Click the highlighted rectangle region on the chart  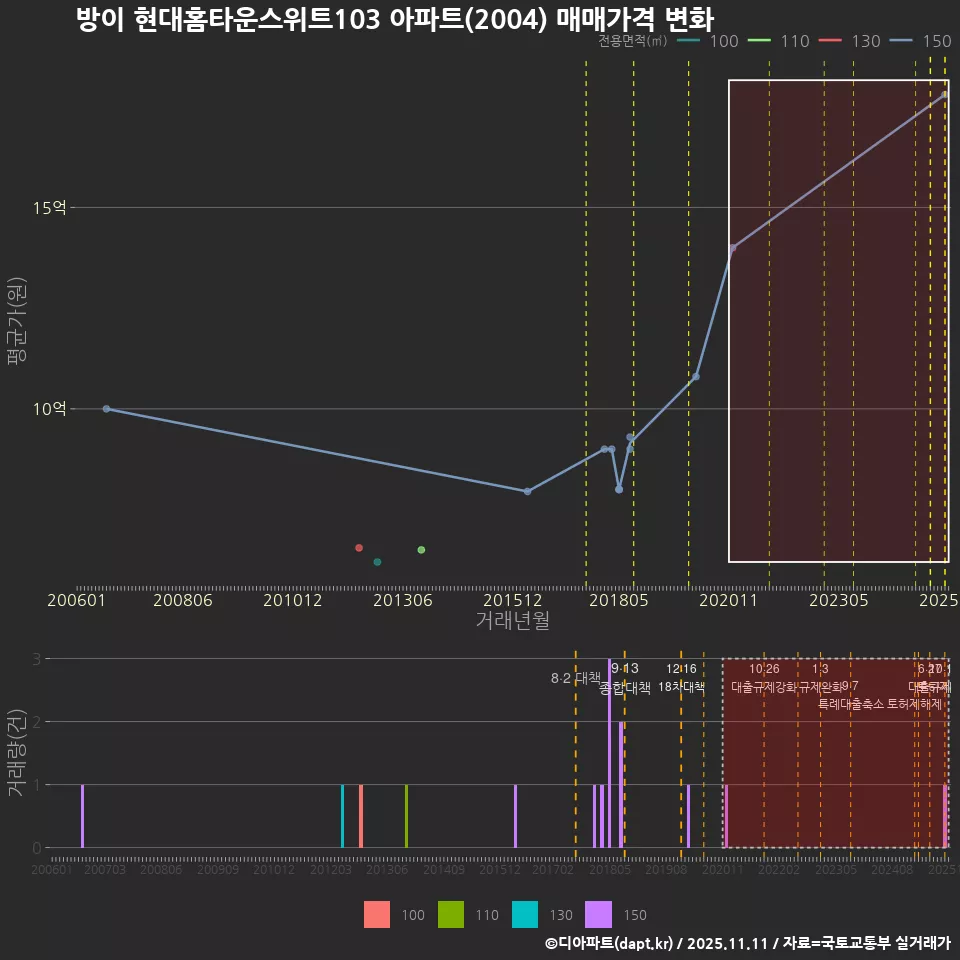click(840, 320)
